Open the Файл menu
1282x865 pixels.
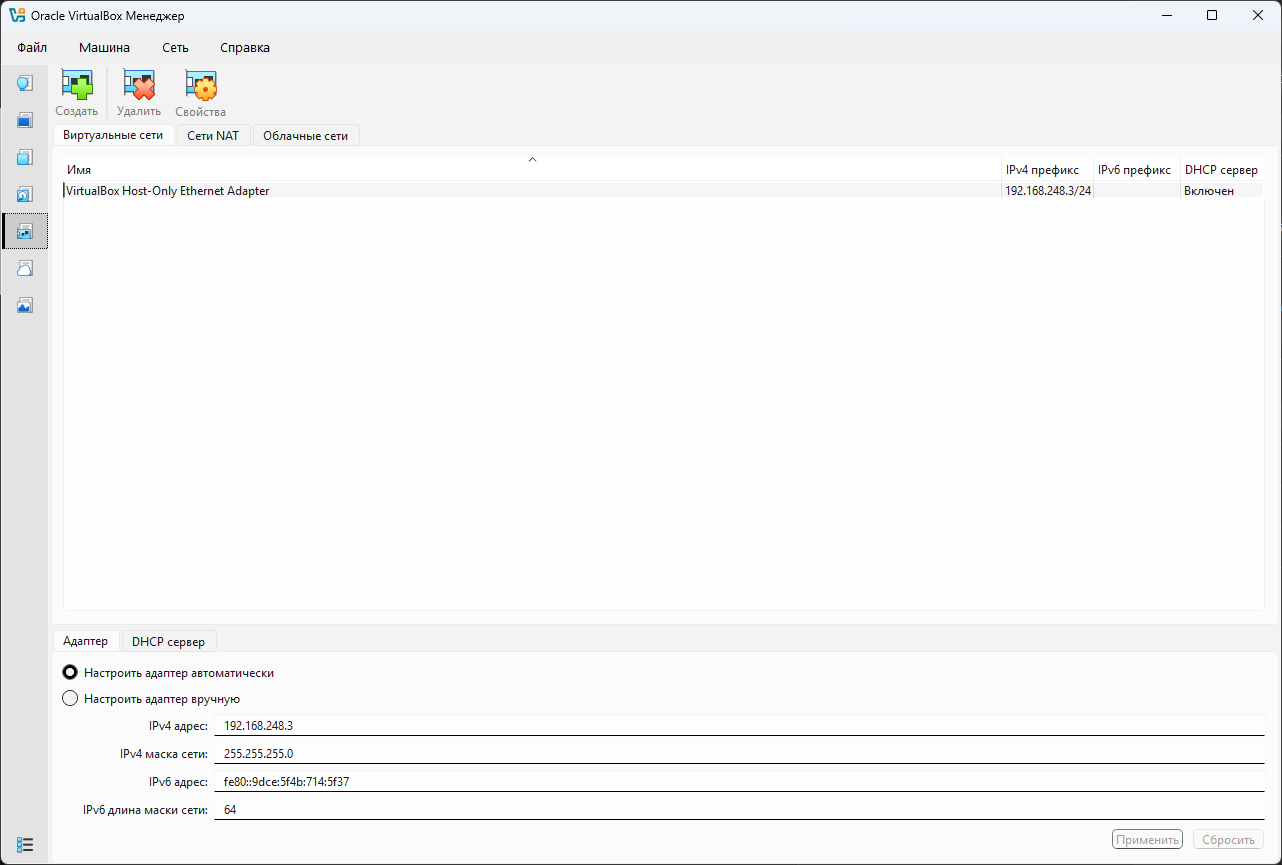click(x=32, y=47)
